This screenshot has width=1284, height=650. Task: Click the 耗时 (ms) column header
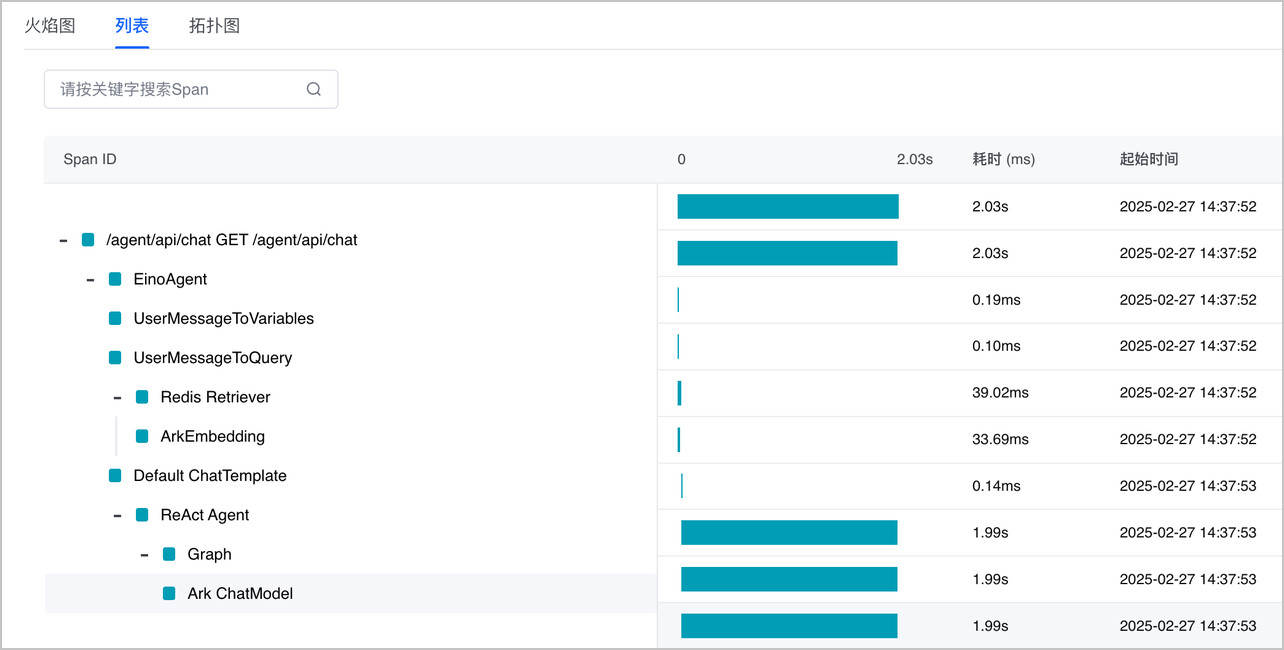[1003, 159]
